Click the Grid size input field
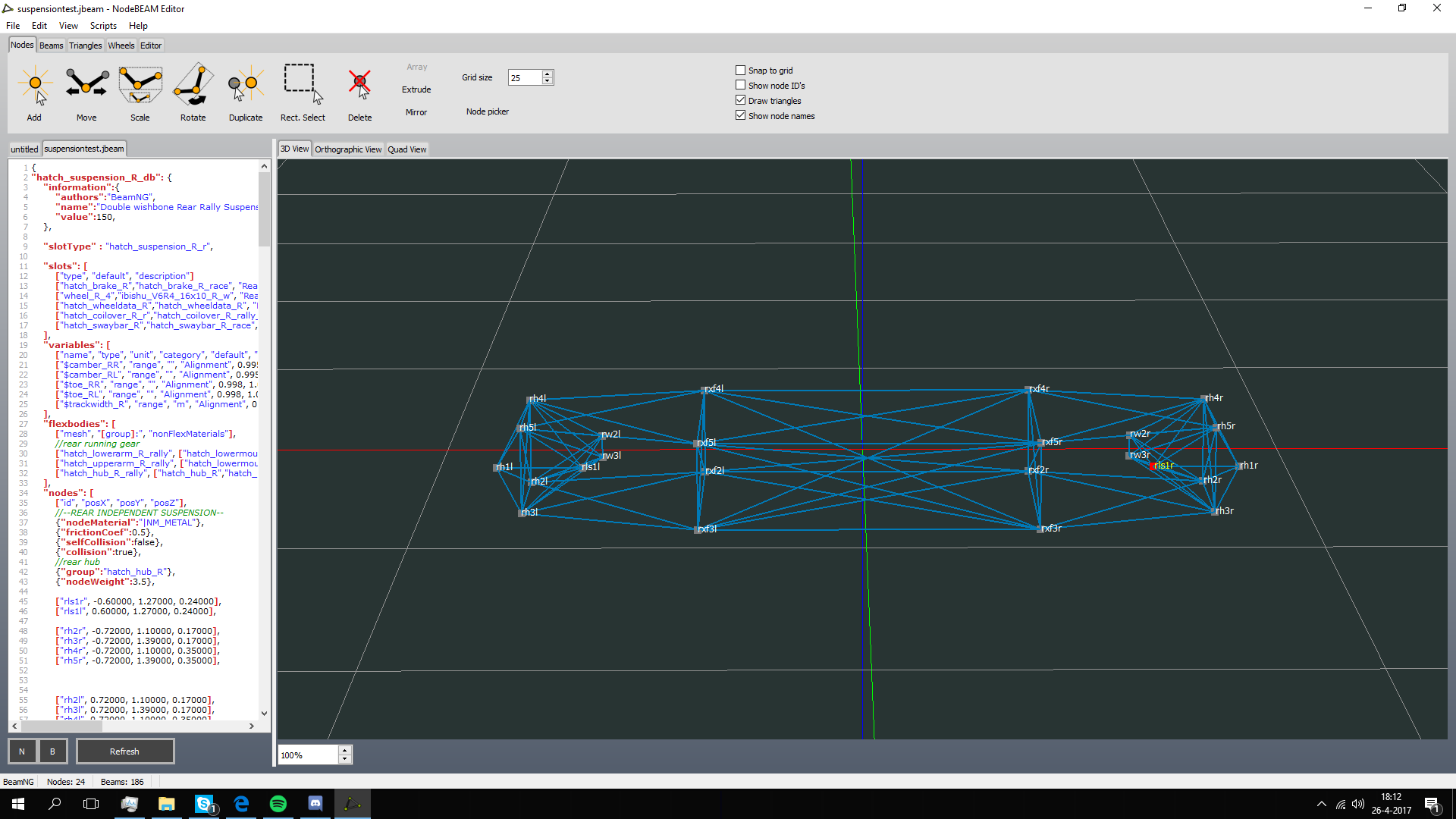Screen dimensions: 1456x819 point(525,77)
